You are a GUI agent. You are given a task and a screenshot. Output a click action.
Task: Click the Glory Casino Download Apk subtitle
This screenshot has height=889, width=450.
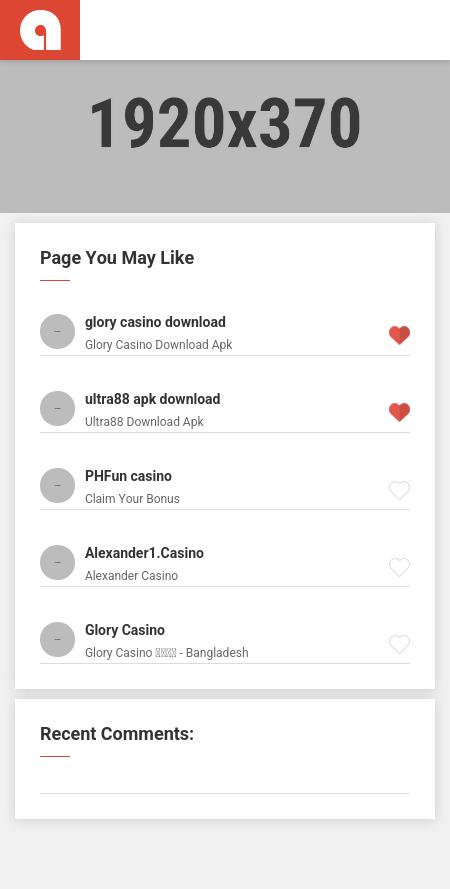coord(159,345)
